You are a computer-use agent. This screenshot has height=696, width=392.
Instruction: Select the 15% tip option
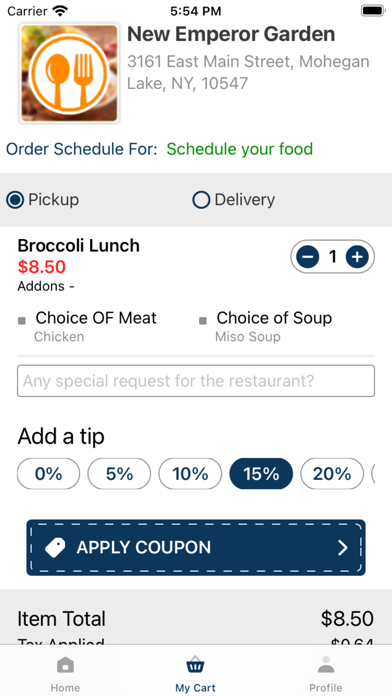pyautogui.click(x=261, y=474)
